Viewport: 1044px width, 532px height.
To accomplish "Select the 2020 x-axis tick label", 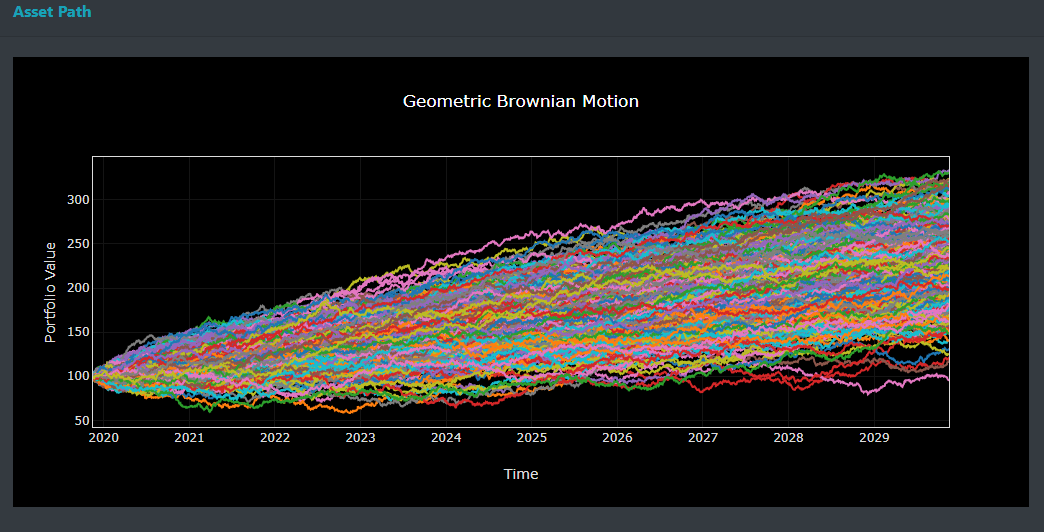I will point(104,438).
